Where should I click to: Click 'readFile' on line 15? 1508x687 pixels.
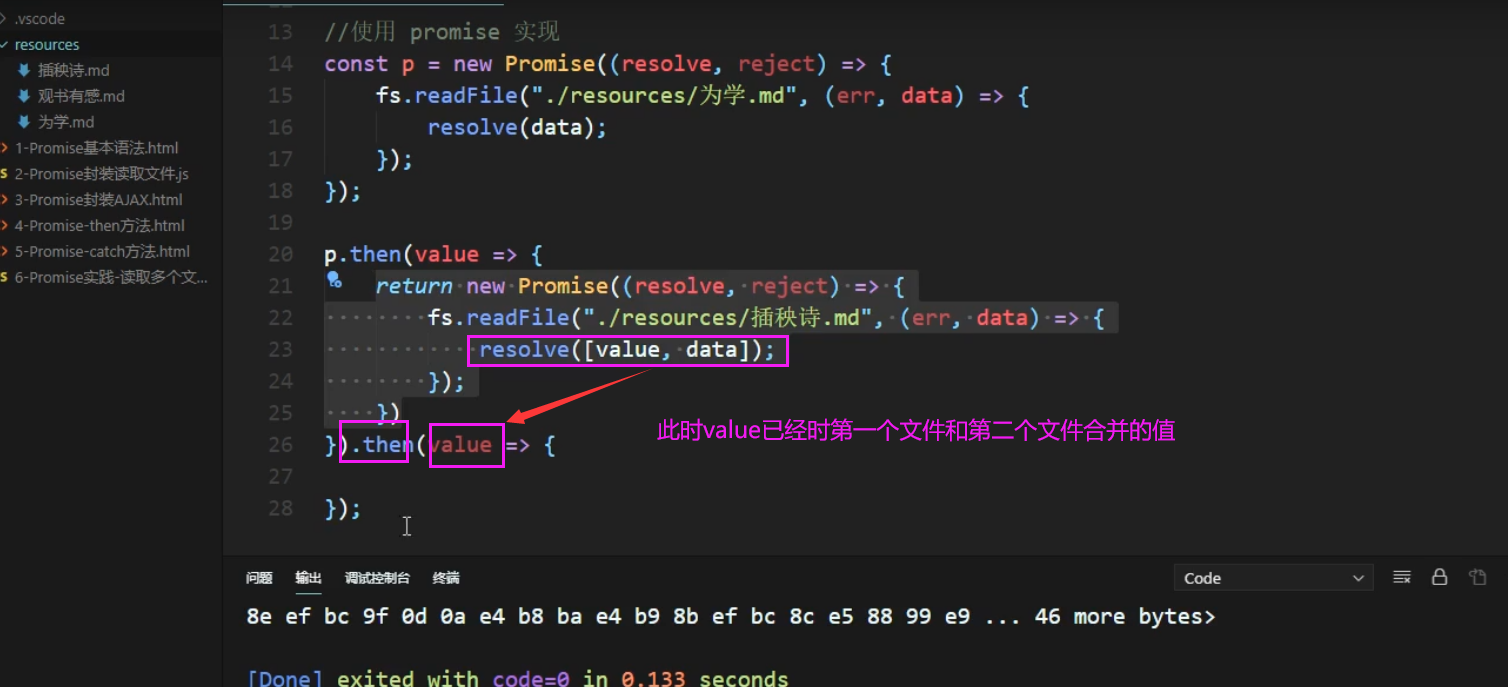466,96
